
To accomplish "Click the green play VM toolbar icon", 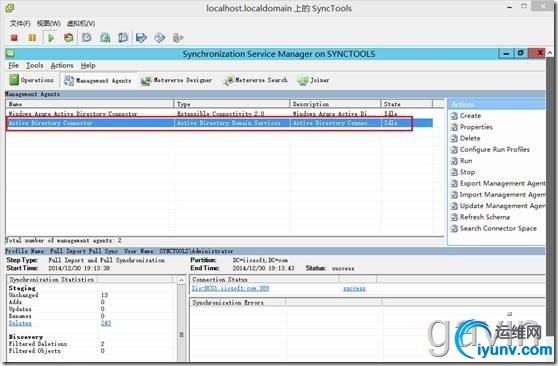I will click(51, 37).
